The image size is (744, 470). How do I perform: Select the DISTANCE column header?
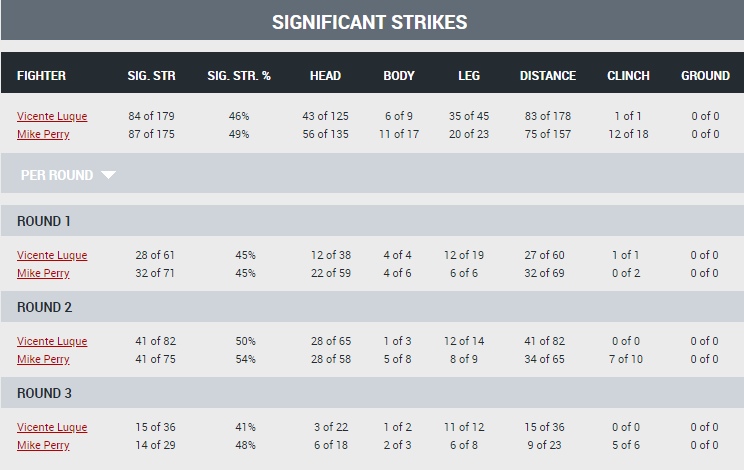point(548,76)
